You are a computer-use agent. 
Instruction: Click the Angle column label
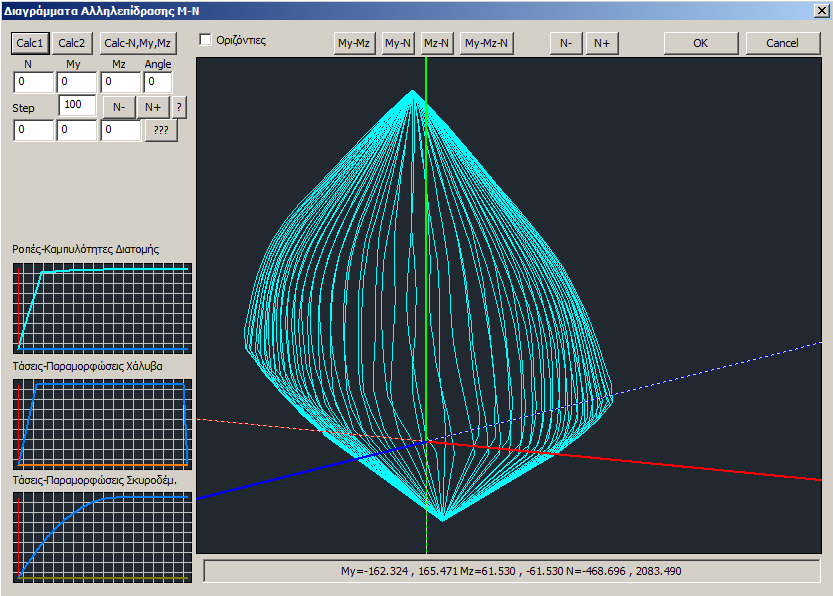tap(158, 64)
